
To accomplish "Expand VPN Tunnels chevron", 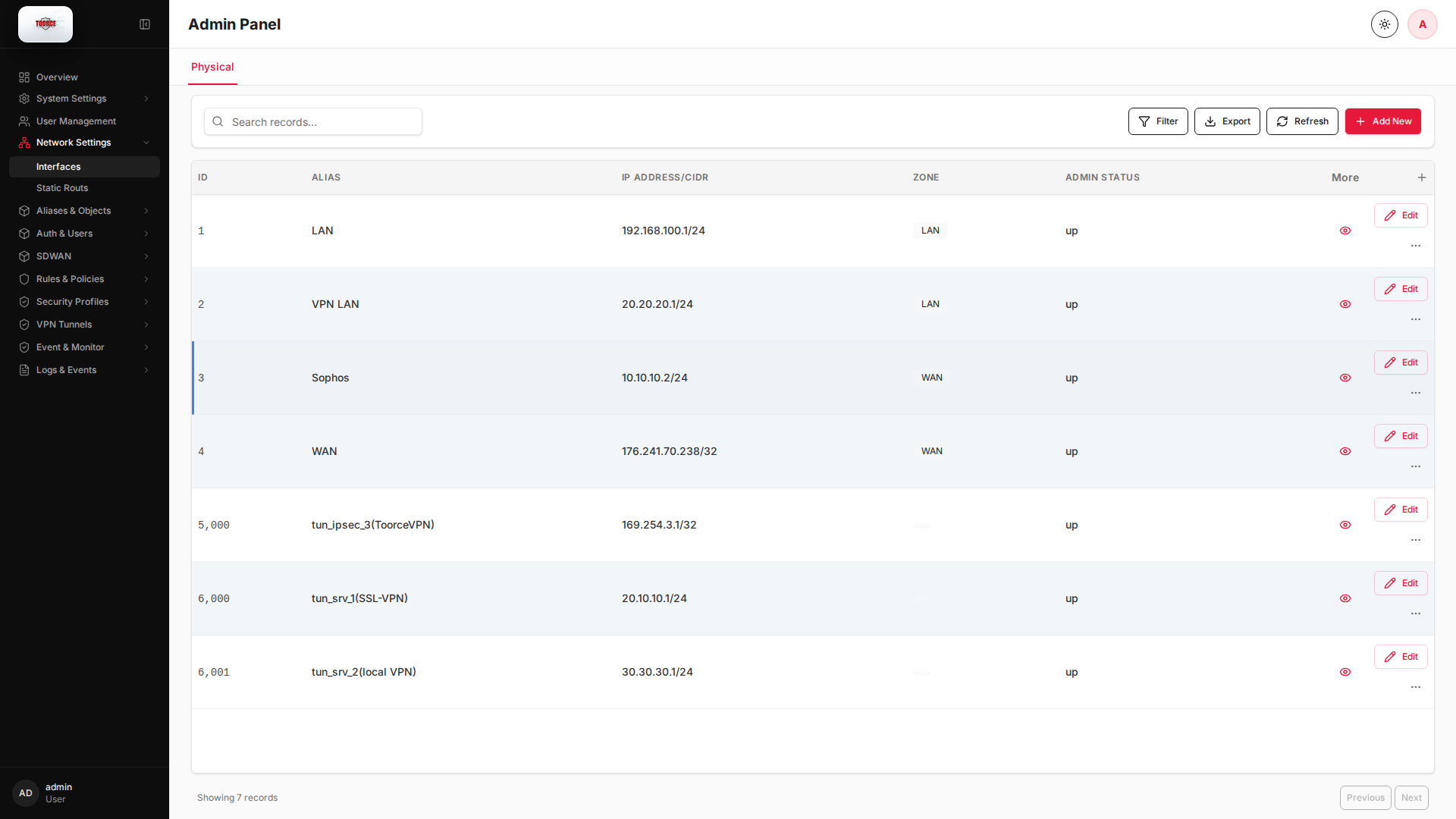I will [146, 325].
